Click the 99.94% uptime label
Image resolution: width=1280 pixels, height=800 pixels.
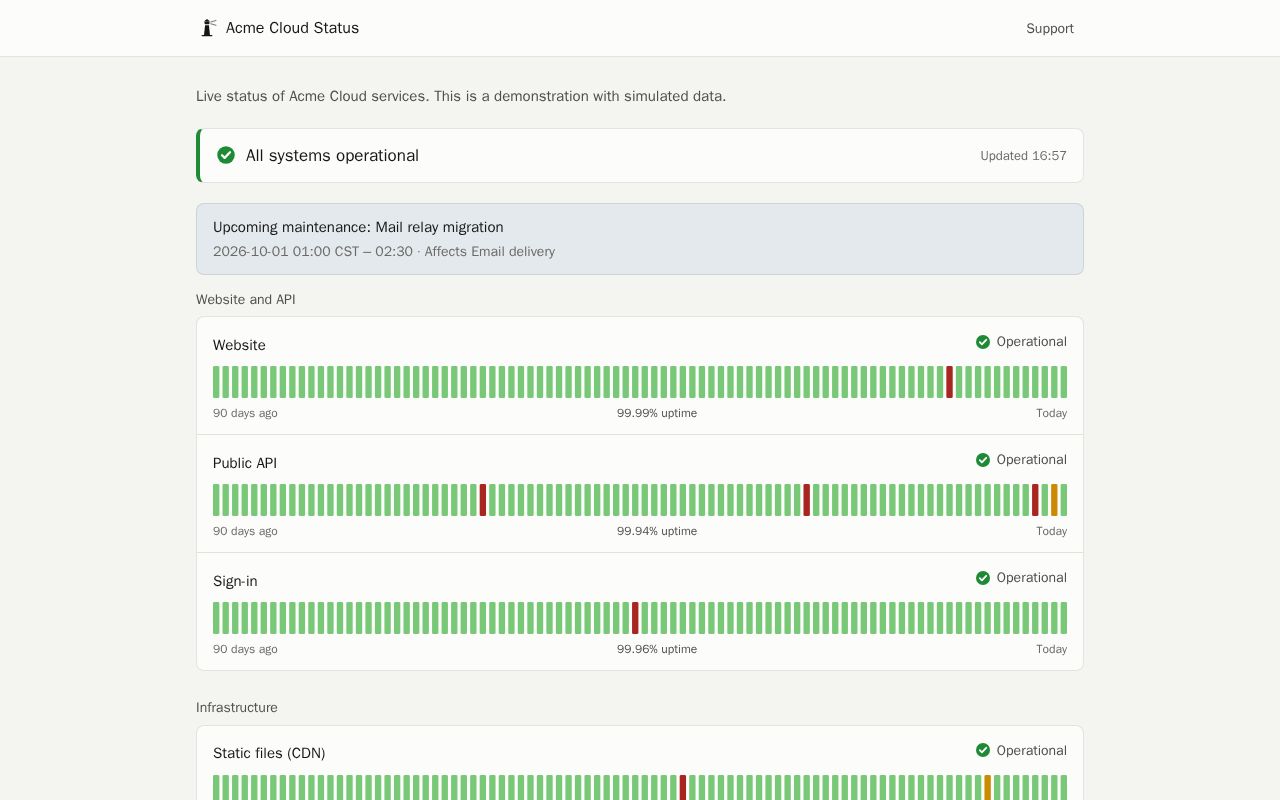(x=657, y=531)
